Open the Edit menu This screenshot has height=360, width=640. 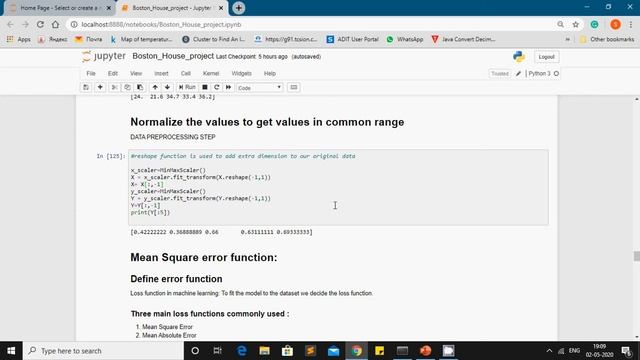113,73
